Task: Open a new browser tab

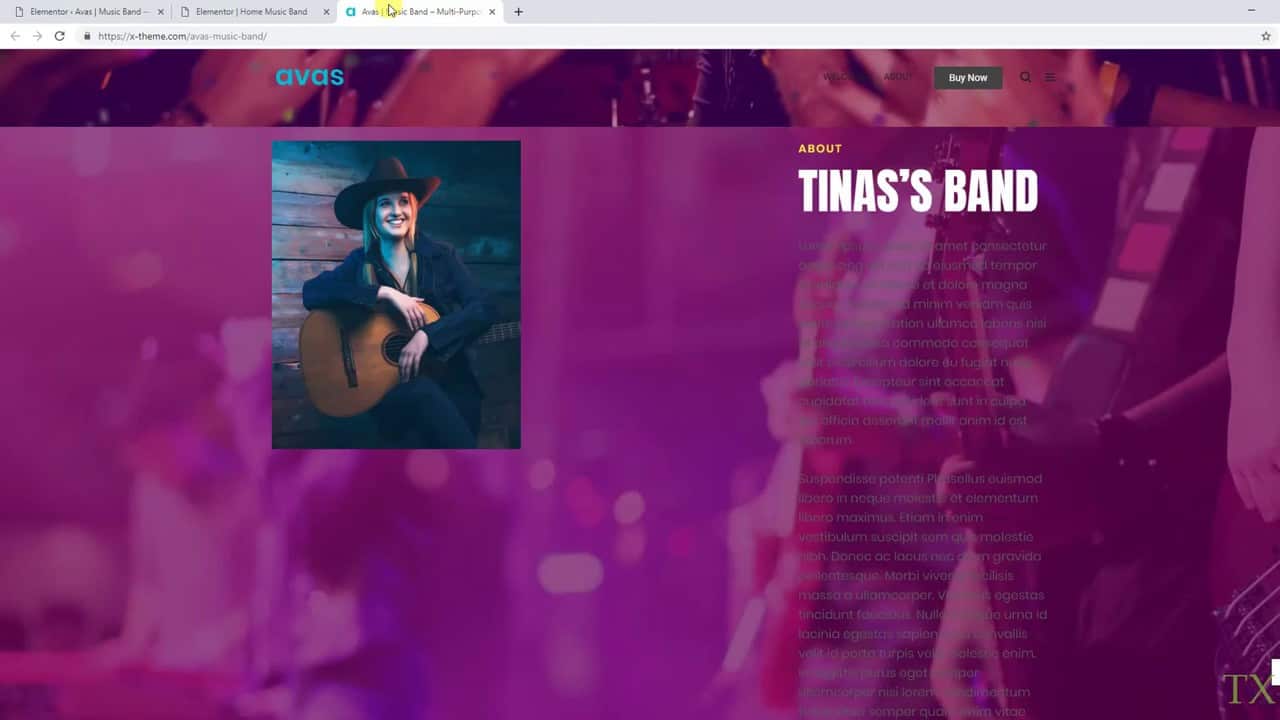Action: pos(518,12)
